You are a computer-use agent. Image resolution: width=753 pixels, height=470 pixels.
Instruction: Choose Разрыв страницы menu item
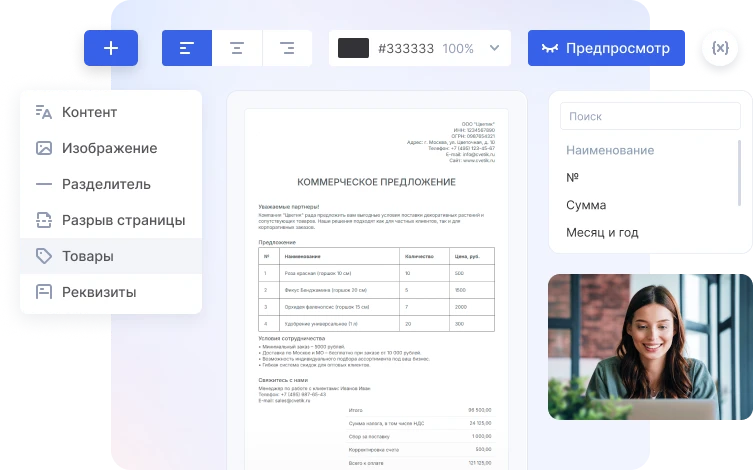coord(123,220)
